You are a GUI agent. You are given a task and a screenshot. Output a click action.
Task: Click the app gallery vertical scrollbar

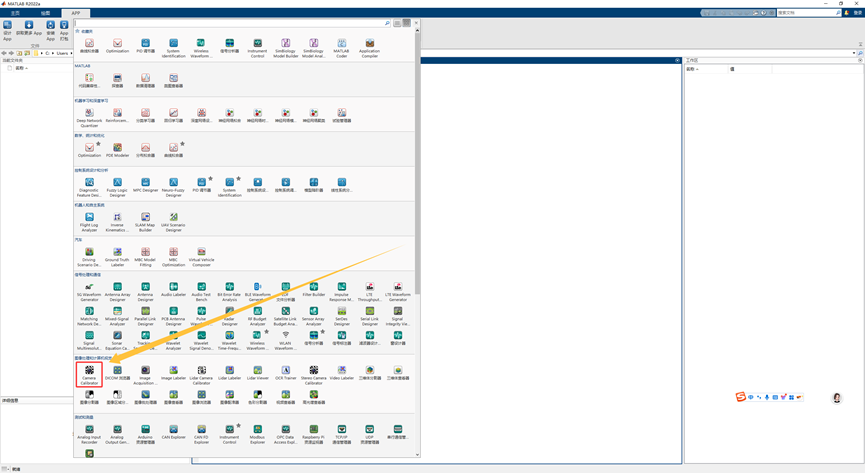click(417, 163)
